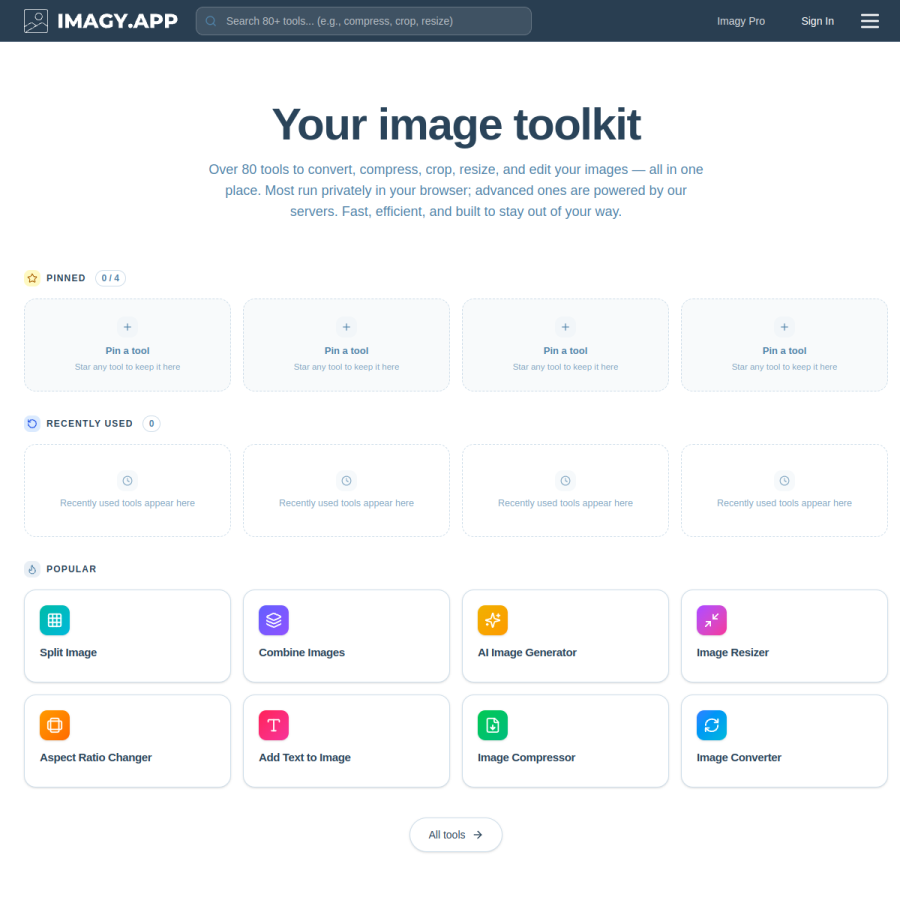
Task: Click the Split Image grid icon
Action: [55, 620]
